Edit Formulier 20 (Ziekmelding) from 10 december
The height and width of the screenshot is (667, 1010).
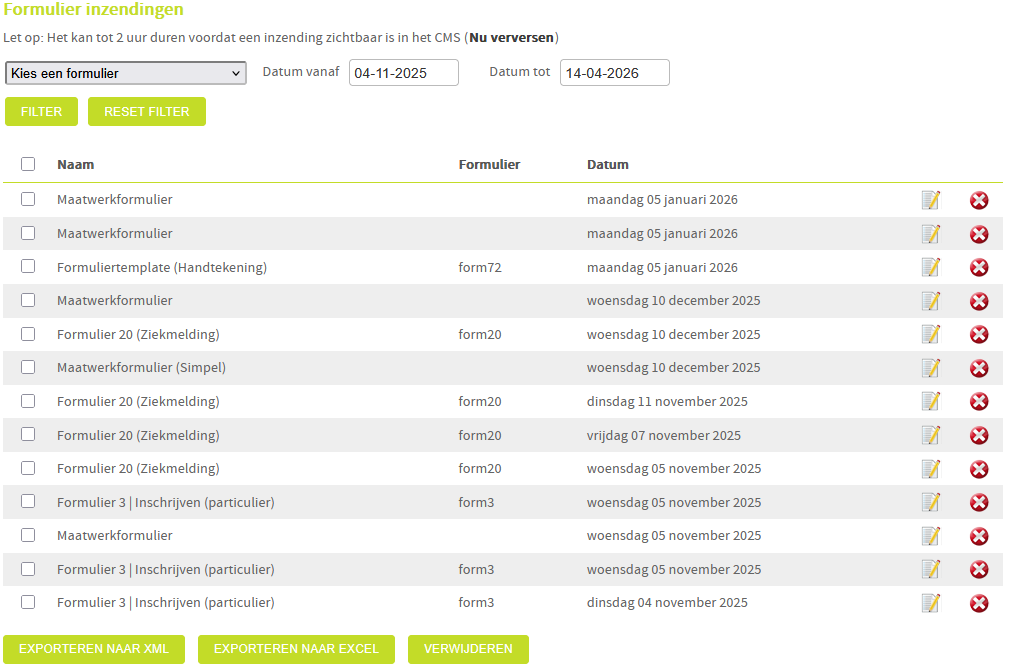point(931,334)
